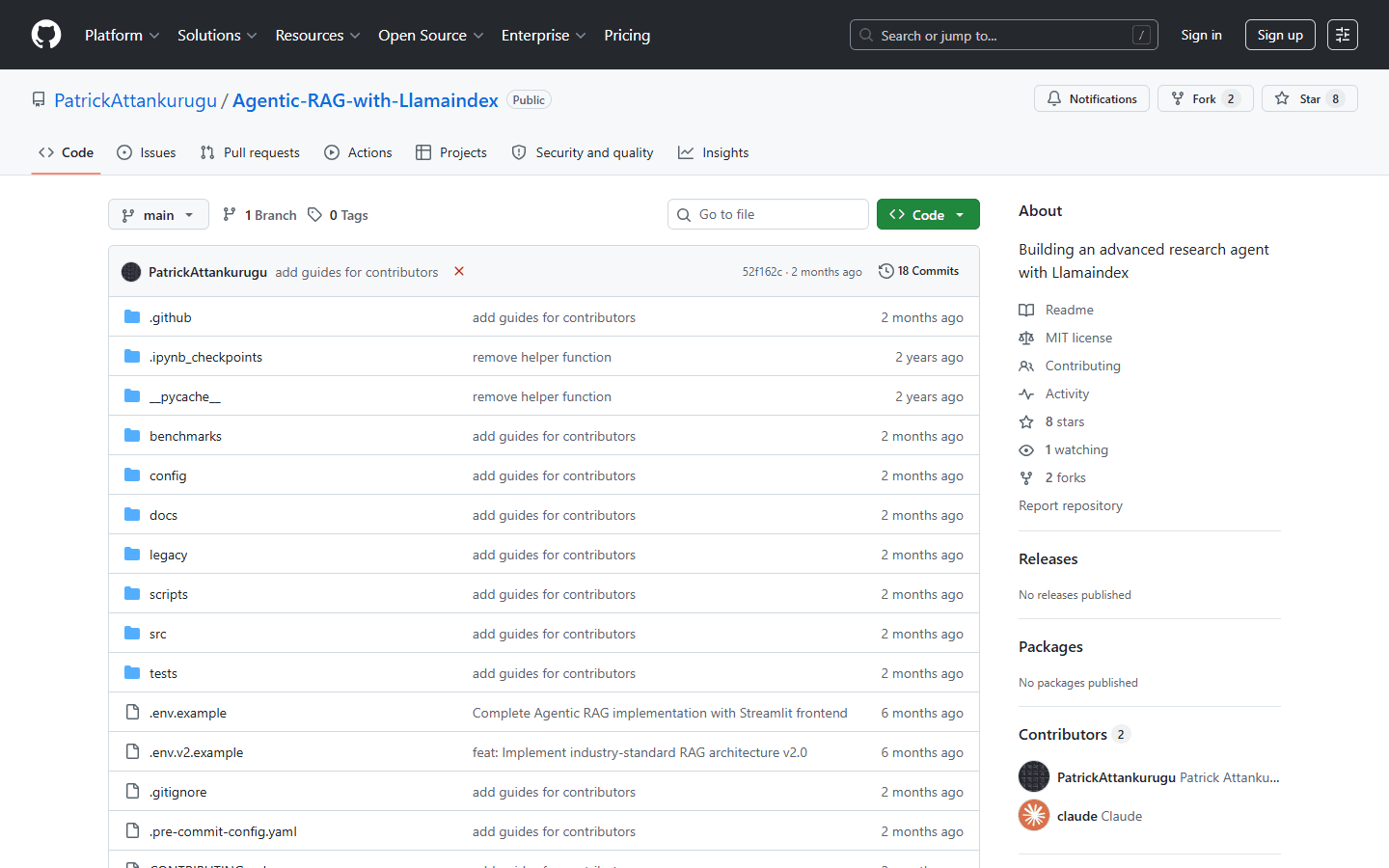This screenshot has height=868, width=1389.
Task: Open commit 'feat: Implement industry-standard RAG architecture v2.0'
Action: [x=640, y=752]
